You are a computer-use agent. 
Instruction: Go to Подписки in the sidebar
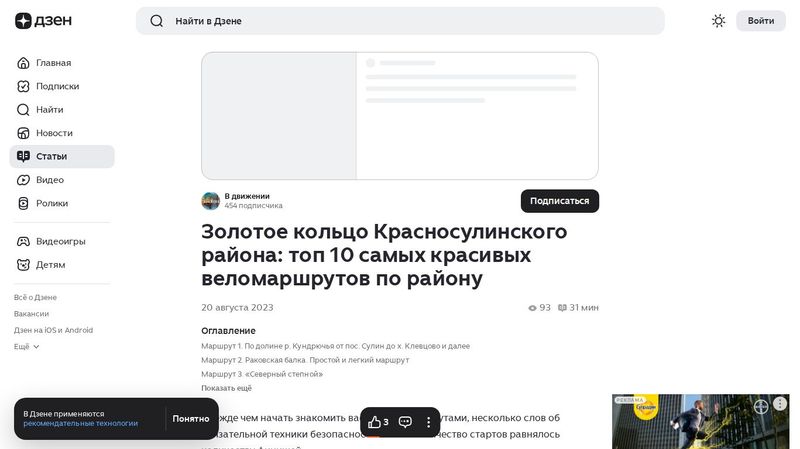[57, 86]
